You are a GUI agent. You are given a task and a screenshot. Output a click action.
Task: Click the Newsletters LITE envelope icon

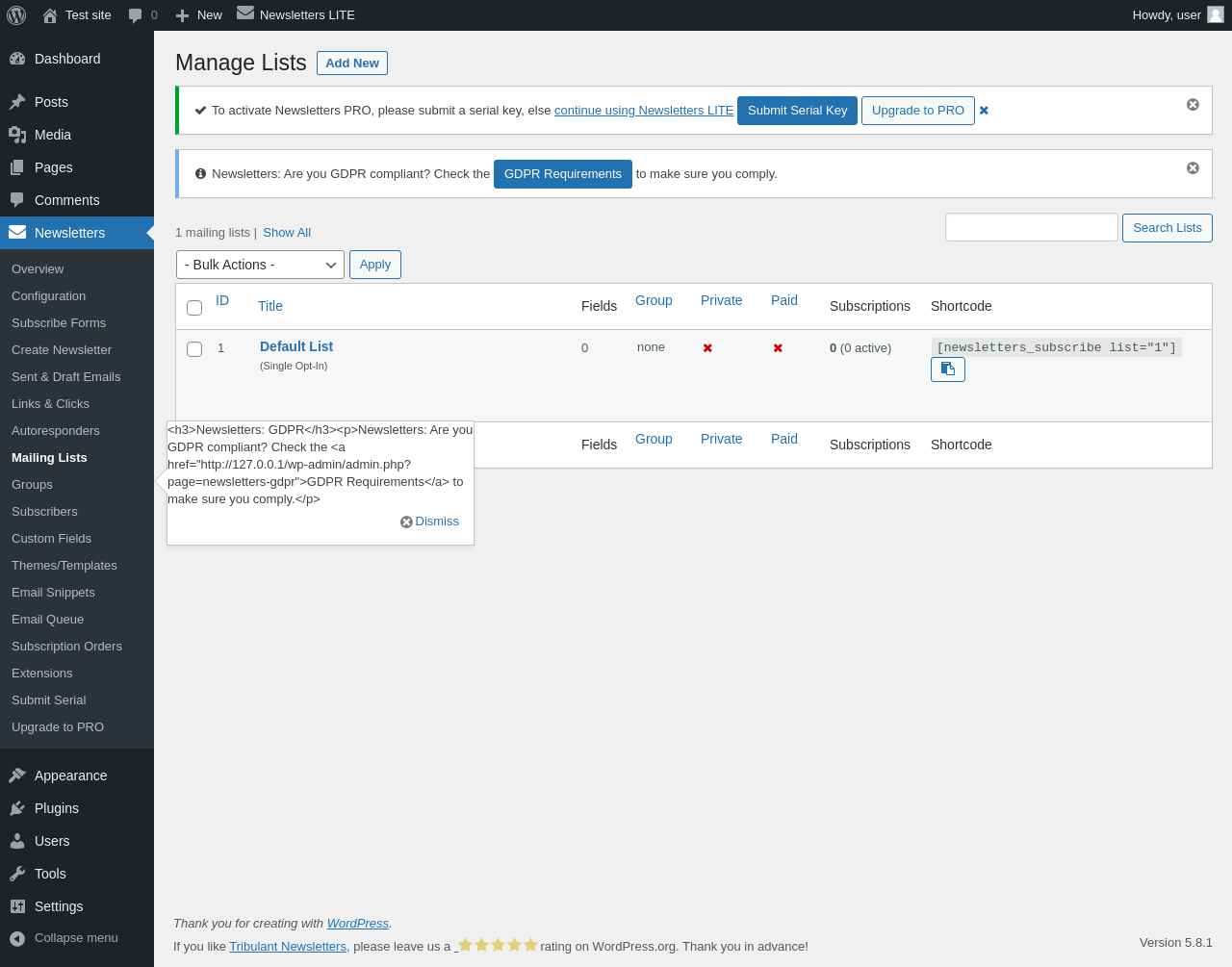click(x=245, y=13)
